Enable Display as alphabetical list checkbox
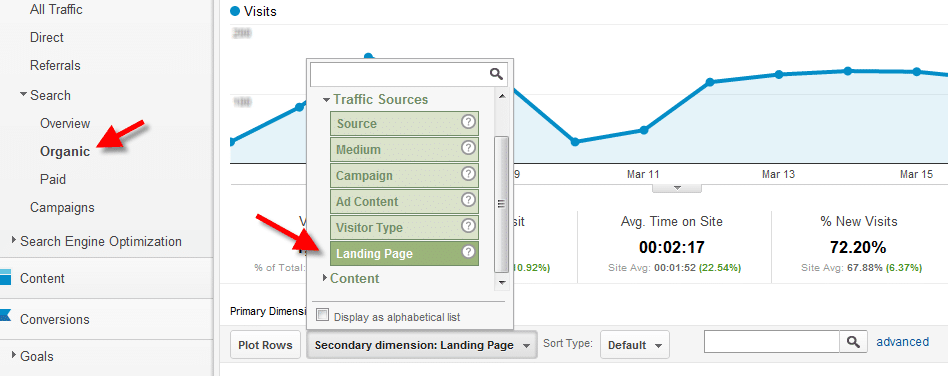 point(323,316)
